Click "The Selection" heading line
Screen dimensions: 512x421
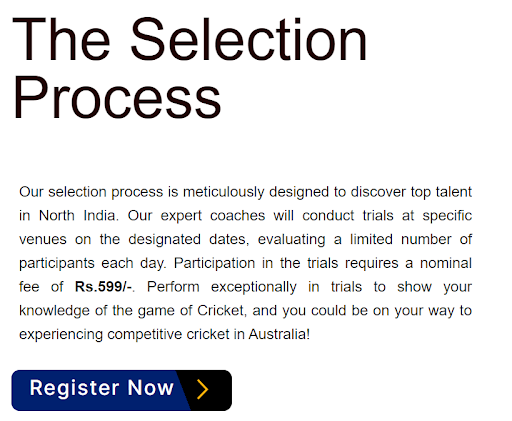point(190,39)
